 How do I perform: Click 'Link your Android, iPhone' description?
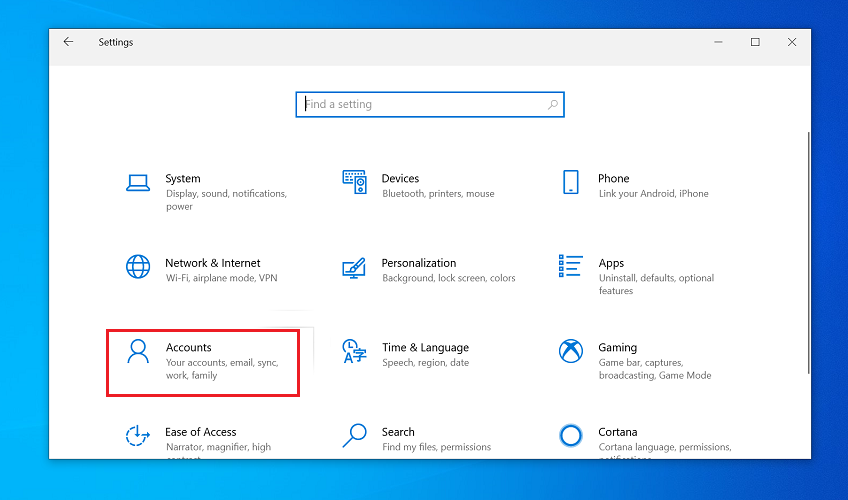click(653, 194)
